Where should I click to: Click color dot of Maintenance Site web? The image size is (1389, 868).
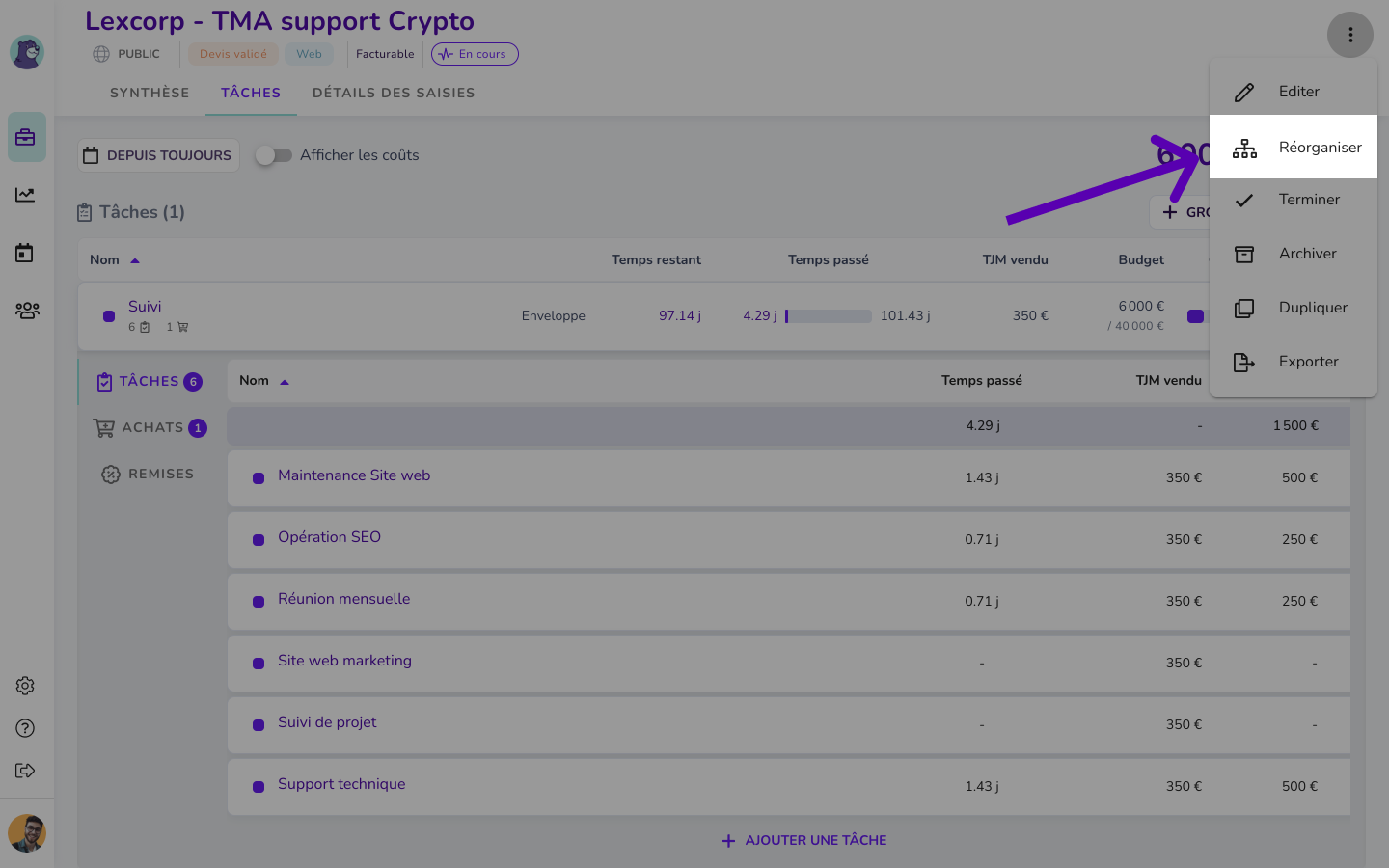259,478
